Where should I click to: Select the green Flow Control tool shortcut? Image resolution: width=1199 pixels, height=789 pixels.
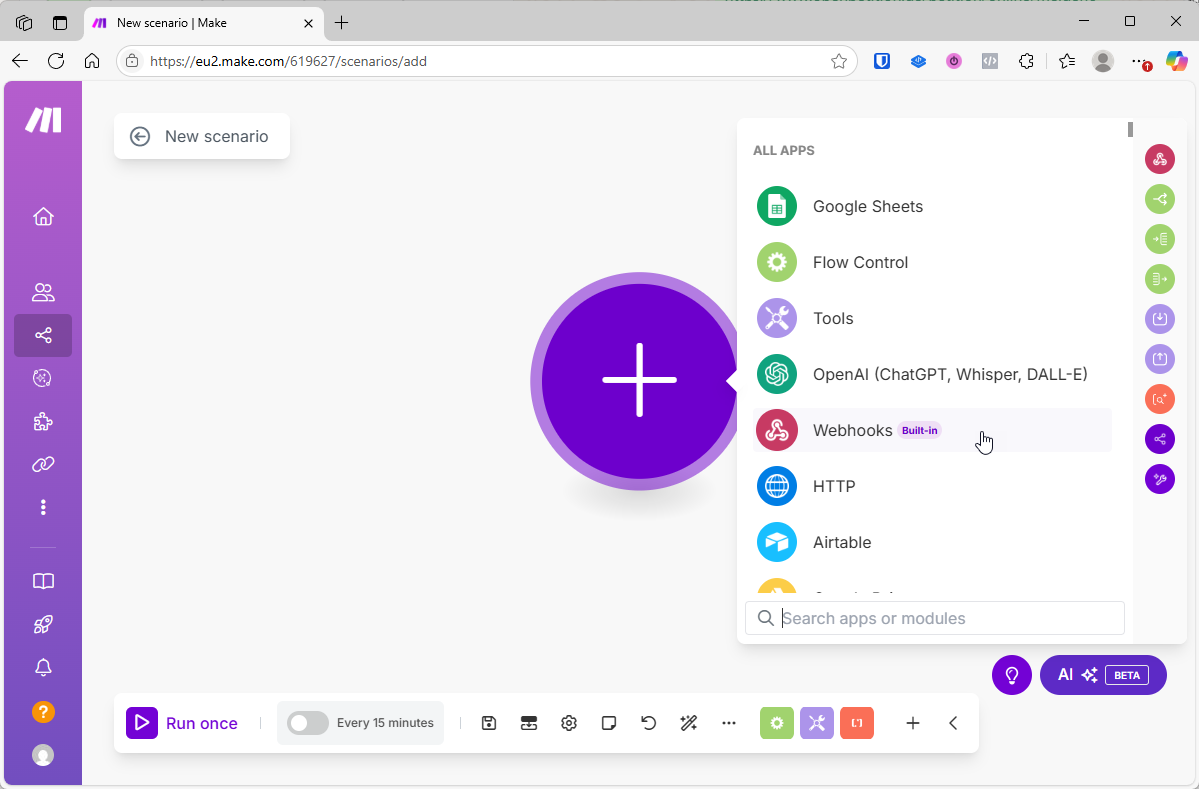point(777,723)
